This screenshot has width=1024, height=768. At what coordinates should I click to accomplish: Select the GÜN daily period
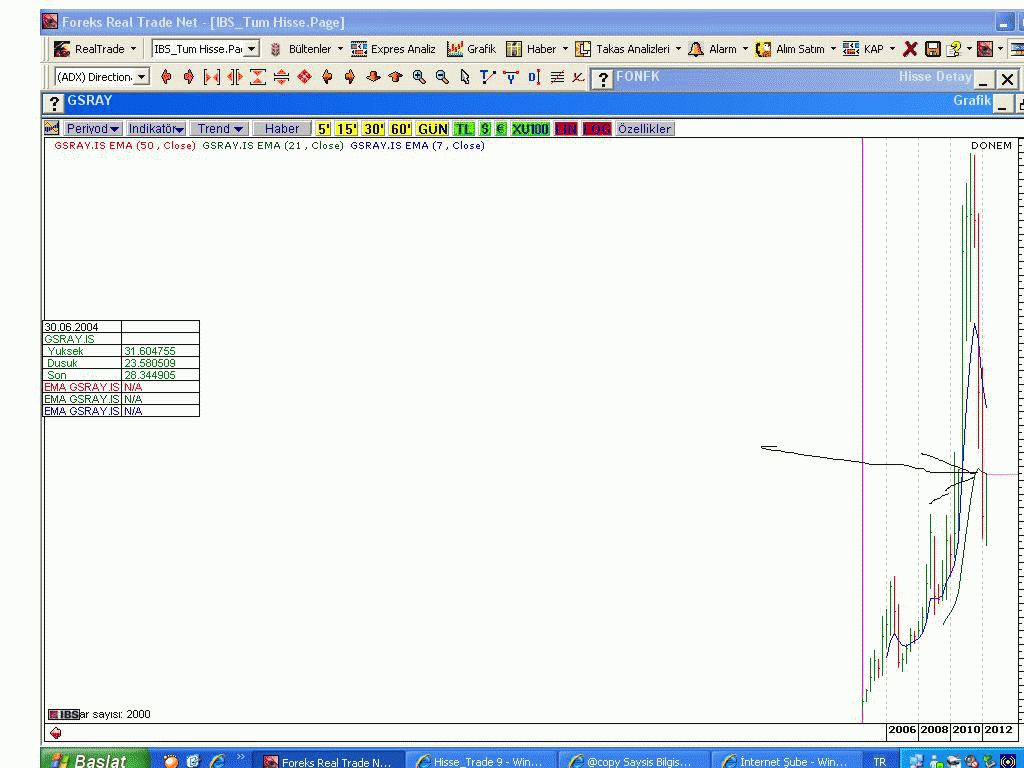tap(432, 129)
